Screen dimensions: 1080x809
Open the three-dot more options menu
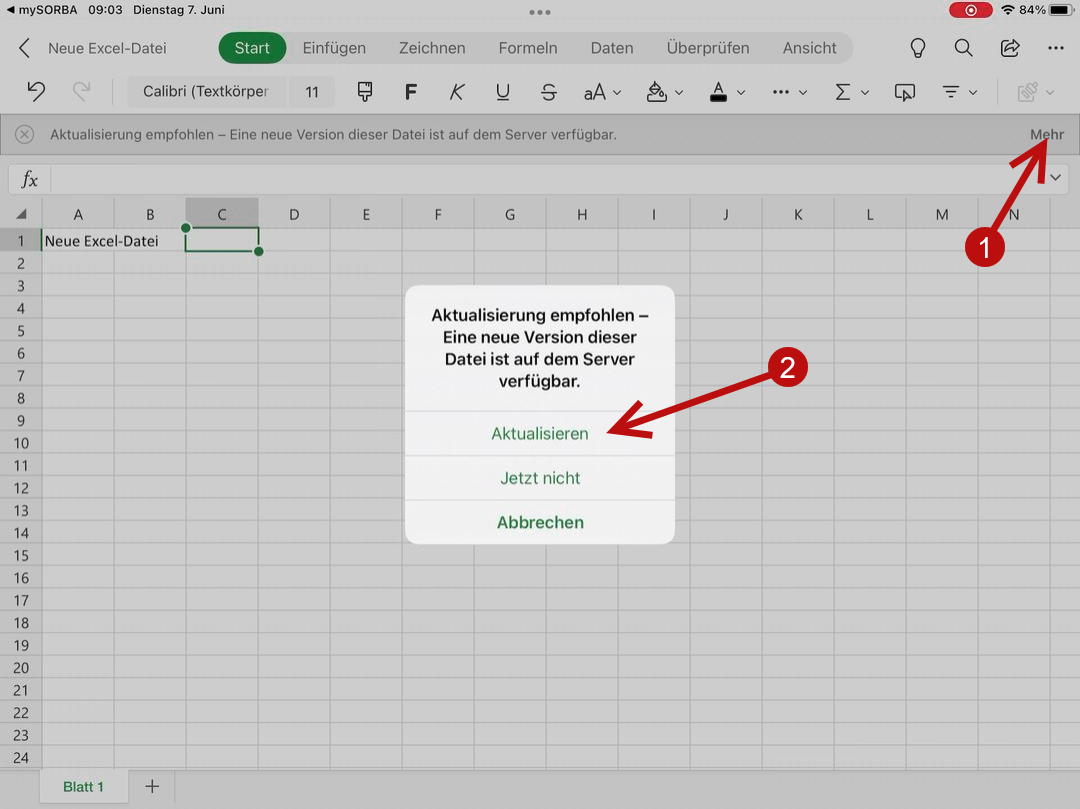coord(1056,48)
